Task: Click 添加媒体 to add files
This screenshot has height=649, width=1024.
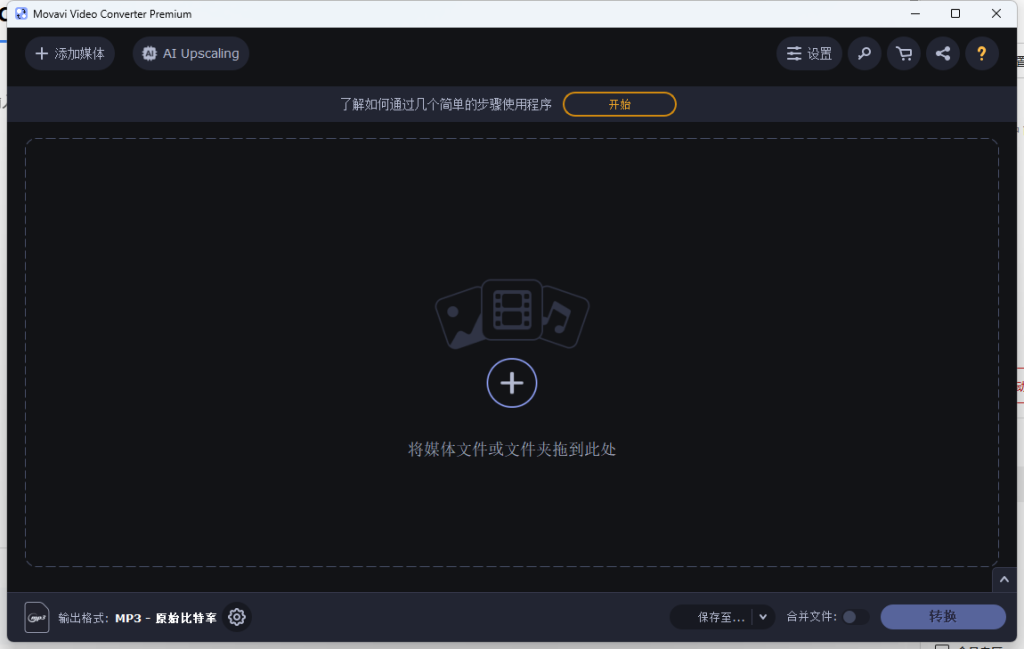Action: [70, 53]
